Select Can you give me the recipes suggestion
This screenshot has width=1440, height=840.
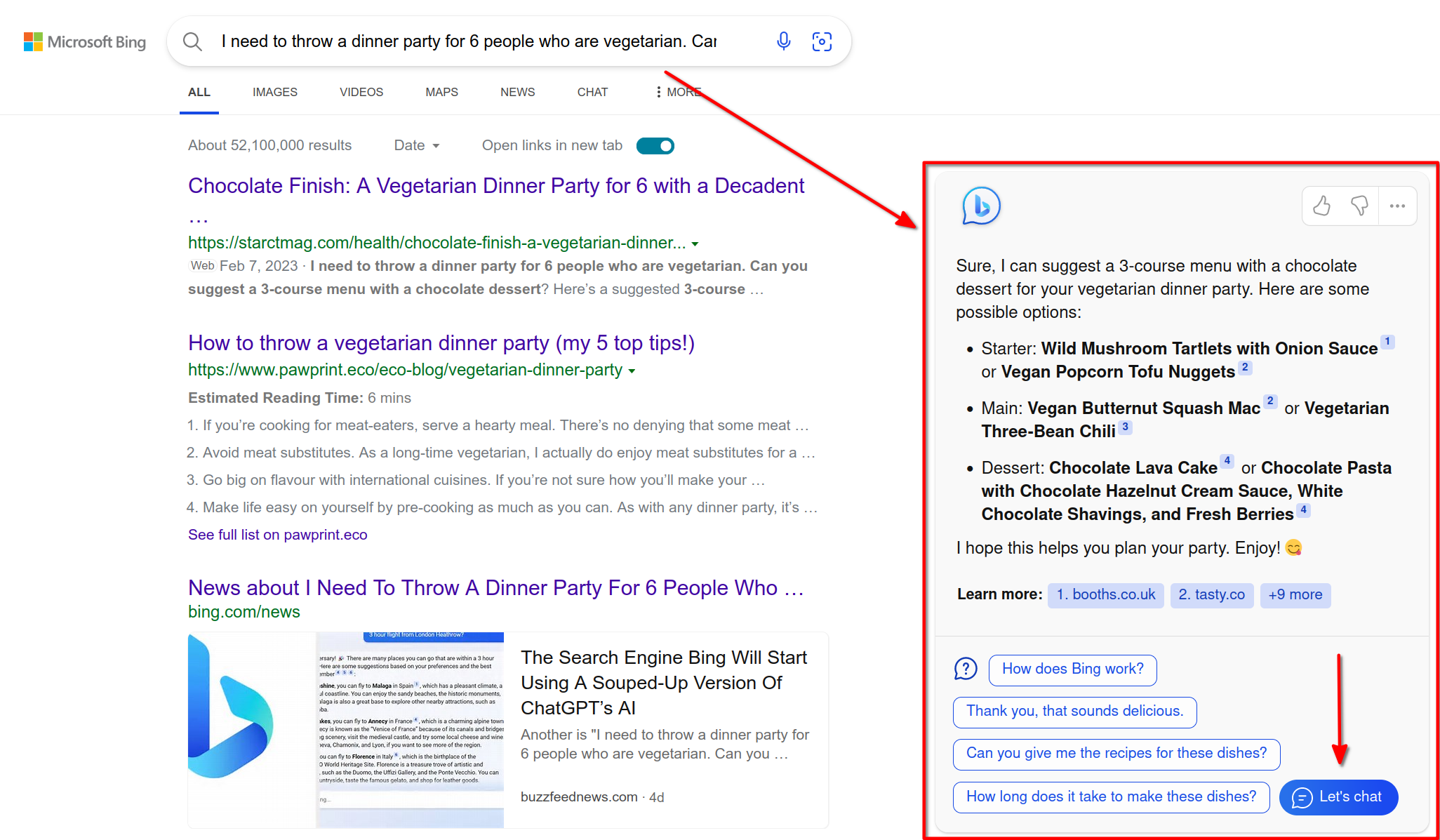click(1116, 754)
